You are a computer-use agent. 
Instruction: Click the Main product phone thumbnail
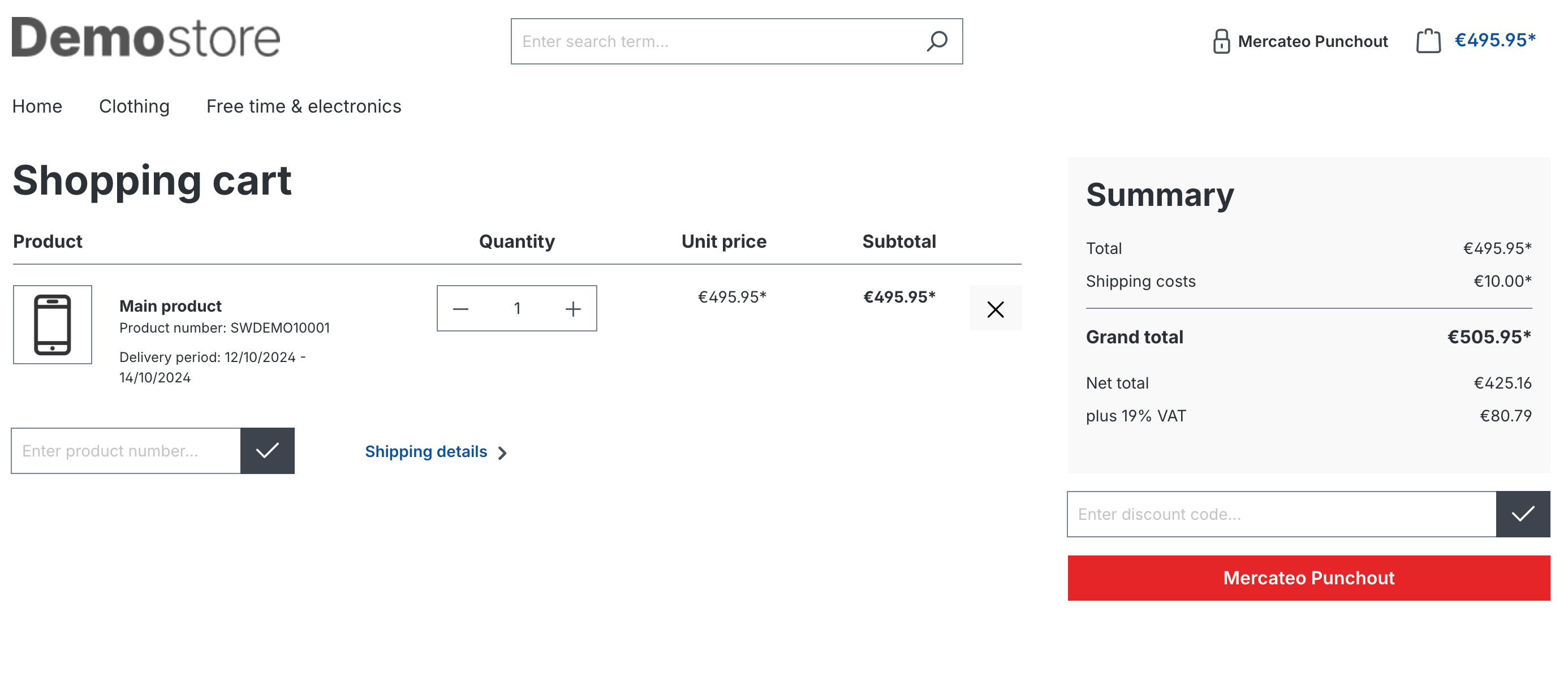pyautogui.click(x=53, y=324)
